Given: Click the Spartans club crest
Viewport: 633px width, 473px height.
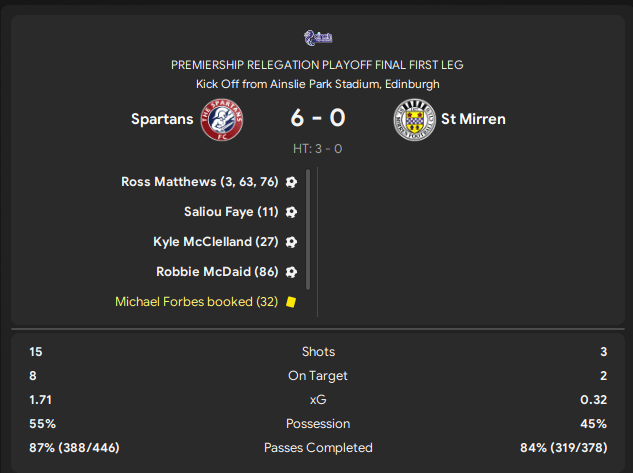Looking at the screenshot, I should (223, 120).
